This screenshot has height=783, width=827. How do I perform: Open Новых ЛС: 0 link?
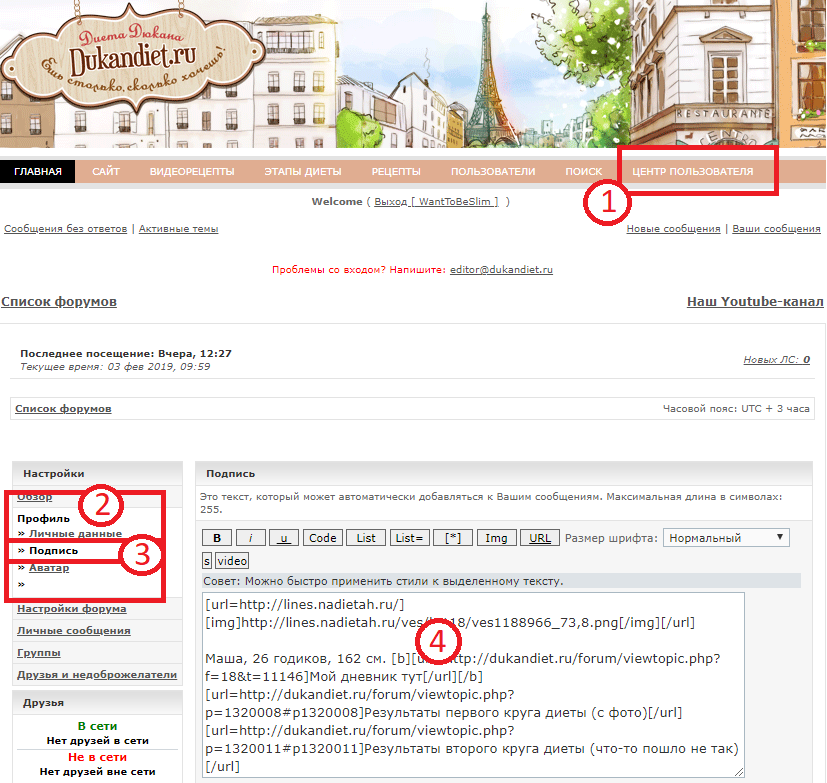(776, 360)
